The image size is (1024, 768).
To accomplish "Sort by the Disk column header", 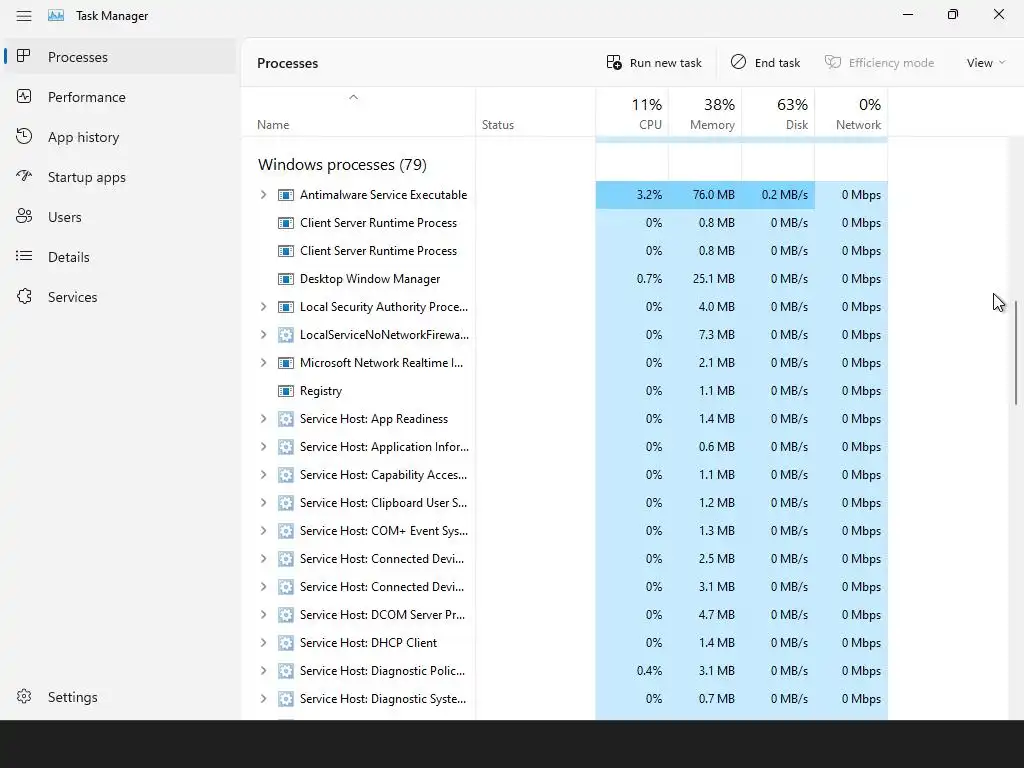I will tap(778, 112).
